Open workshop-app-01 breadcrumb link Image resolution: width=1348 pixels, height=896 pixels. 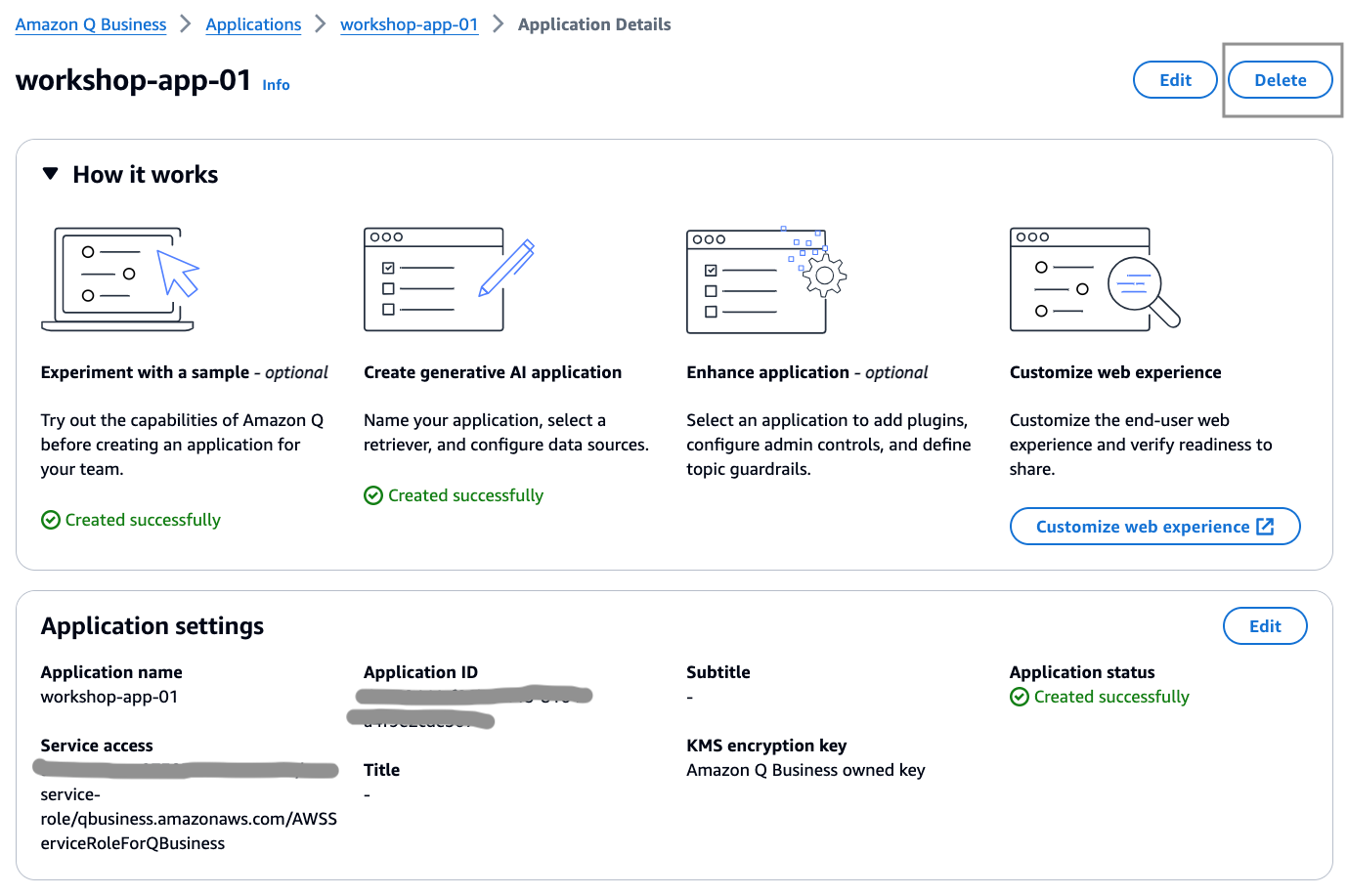[409, 24]
